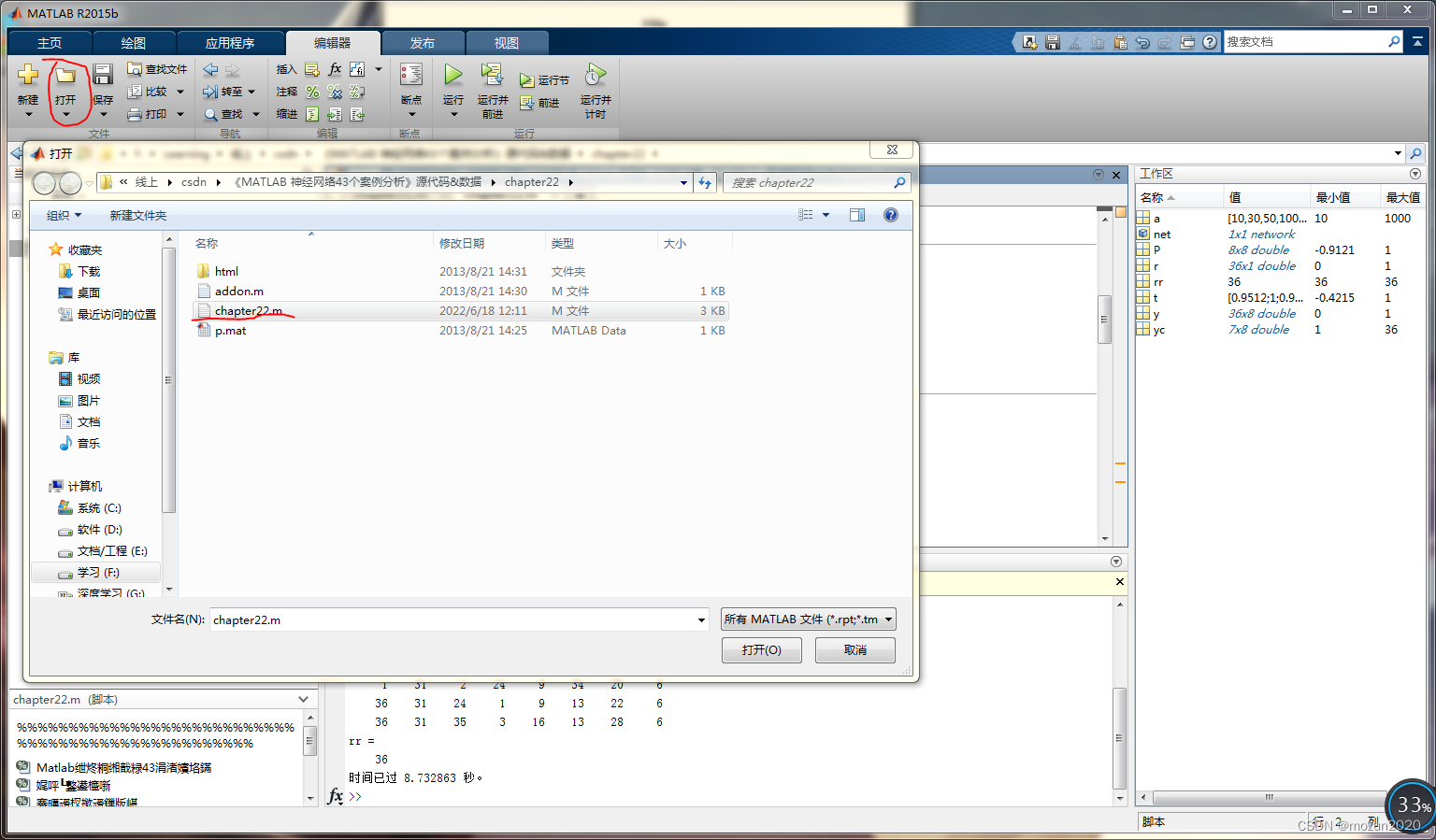
Task: Click the back navigation arrow in dialog
Action: click(x=44, y=183)
